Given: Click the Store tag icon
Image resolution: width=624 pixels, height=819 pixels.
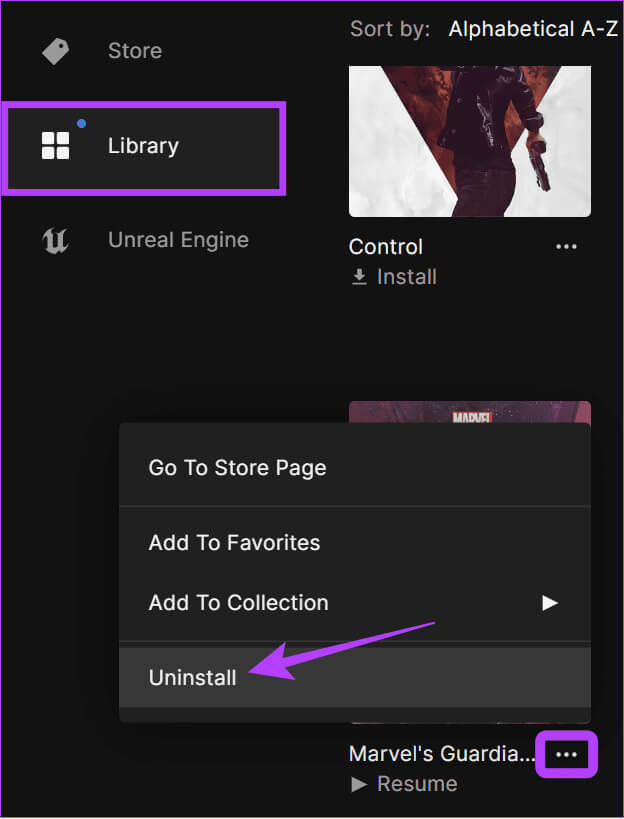Looking at the screenshot, I should [55, 51].
